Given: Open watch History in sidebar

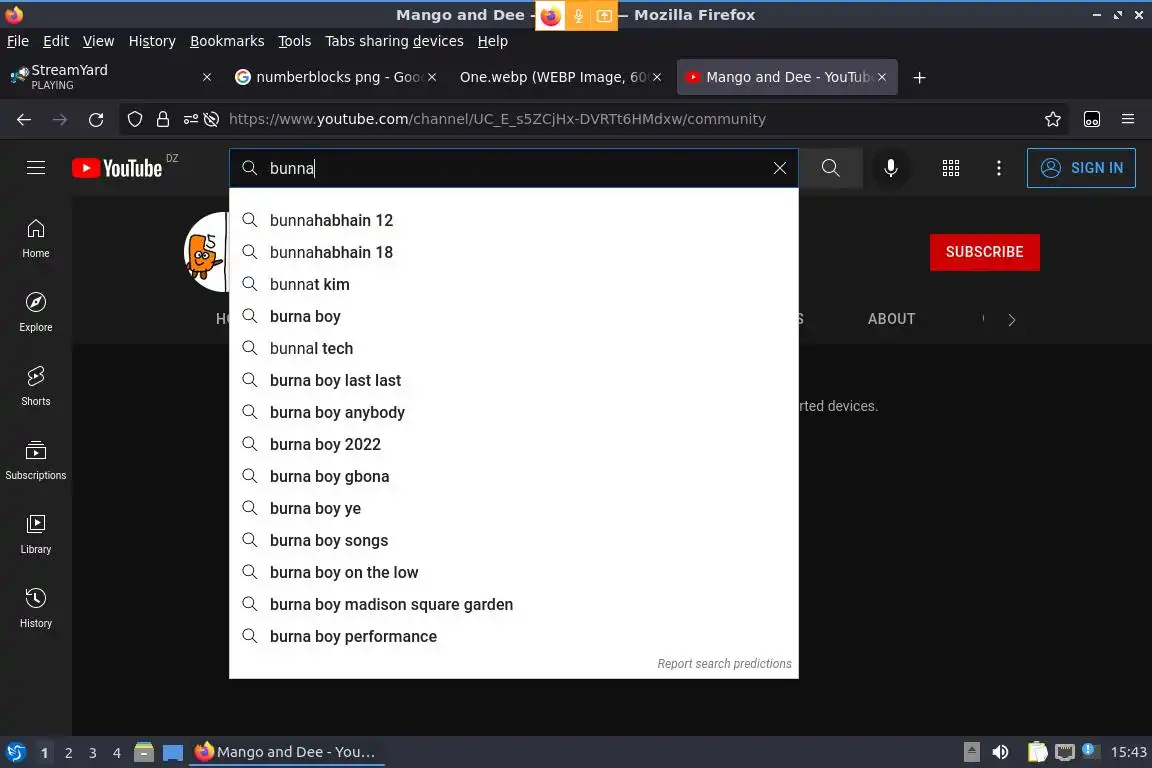Looking at the screenshot, I should 35,608.
